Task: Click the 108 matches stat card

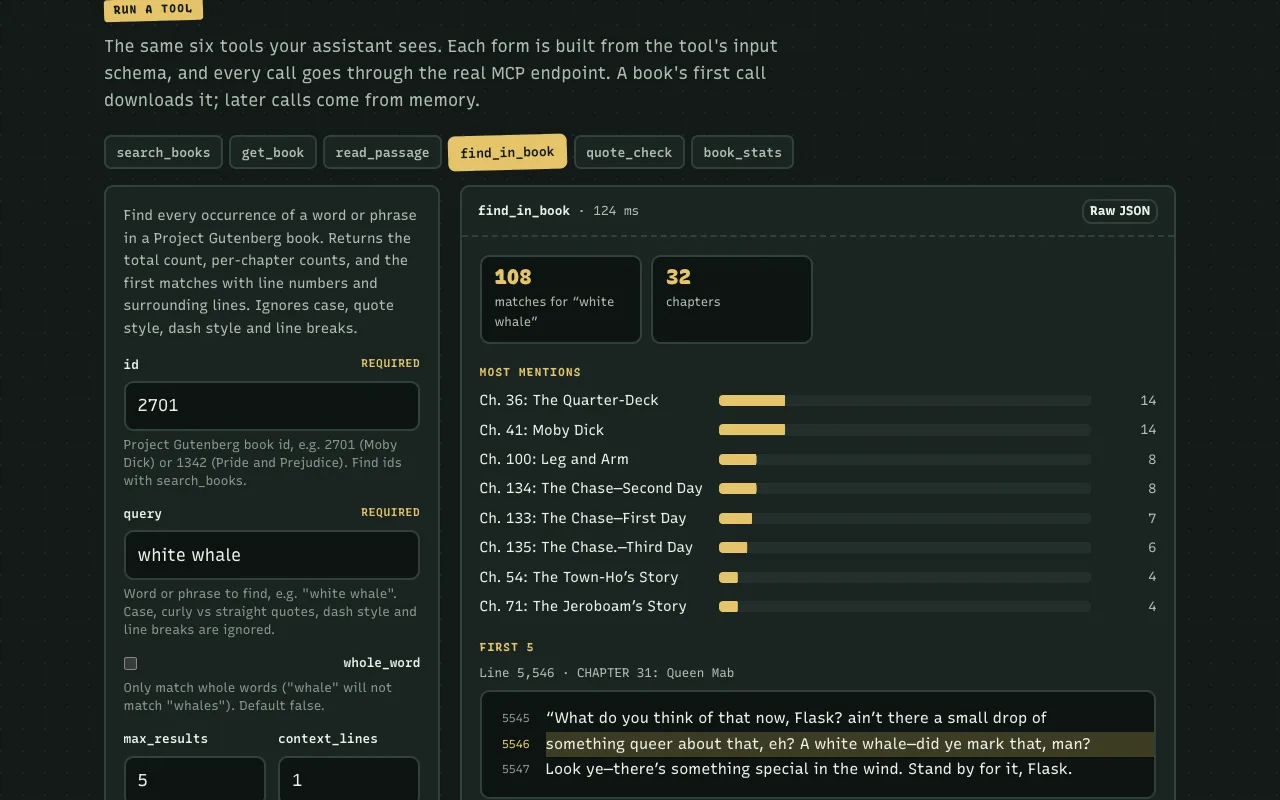Action: [561, 299]
